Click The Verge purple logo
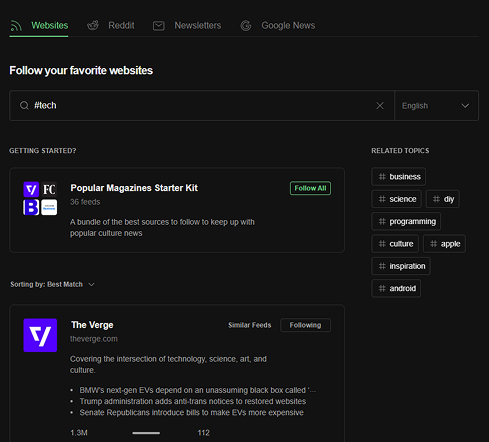 click(x=40, y=335)
